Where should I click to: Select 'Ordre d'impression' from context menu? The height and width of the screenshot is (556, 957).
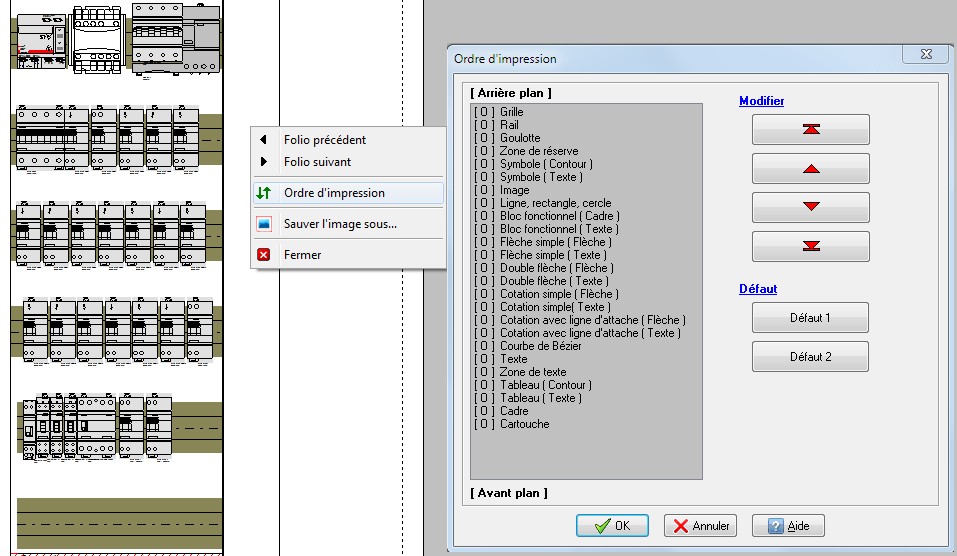click(334, 193)
